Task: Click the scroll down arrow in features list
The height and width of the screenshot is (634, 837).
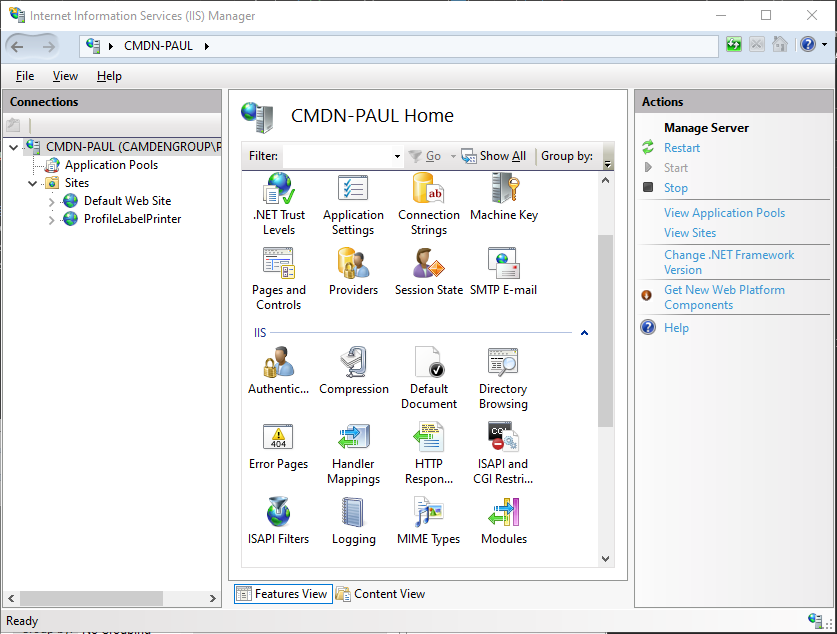Action: pos(605,559)
